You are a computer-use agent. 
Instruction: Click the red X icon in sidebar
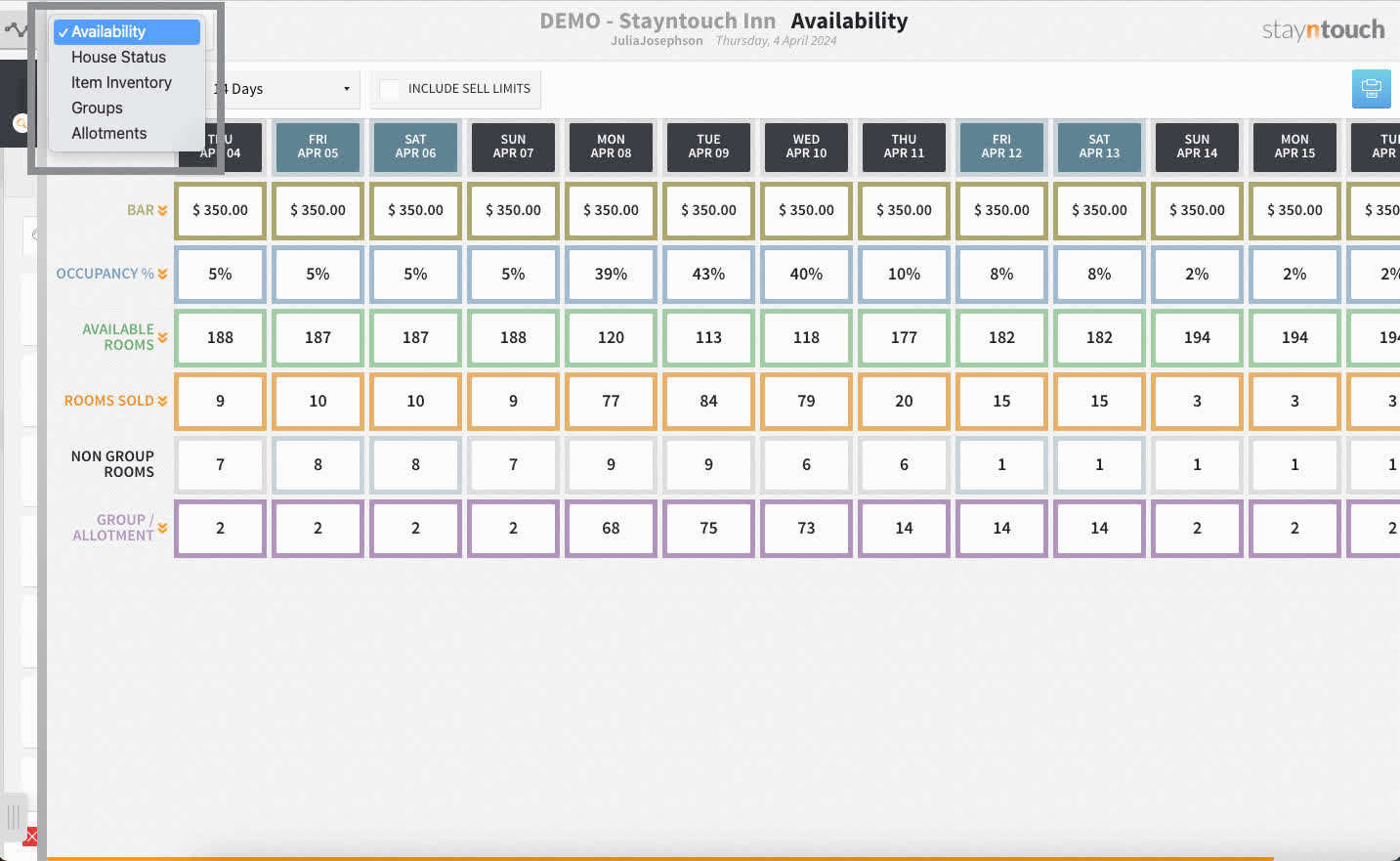pyautogui.click(x=31, y=837)
